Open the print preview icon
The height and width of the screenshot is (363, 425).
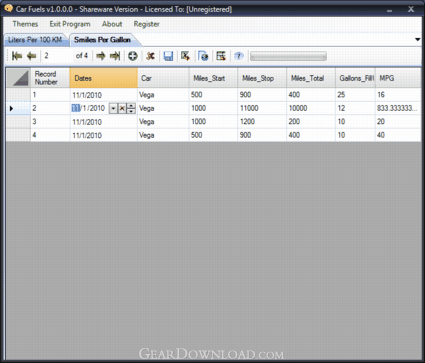tap(203, 56)
